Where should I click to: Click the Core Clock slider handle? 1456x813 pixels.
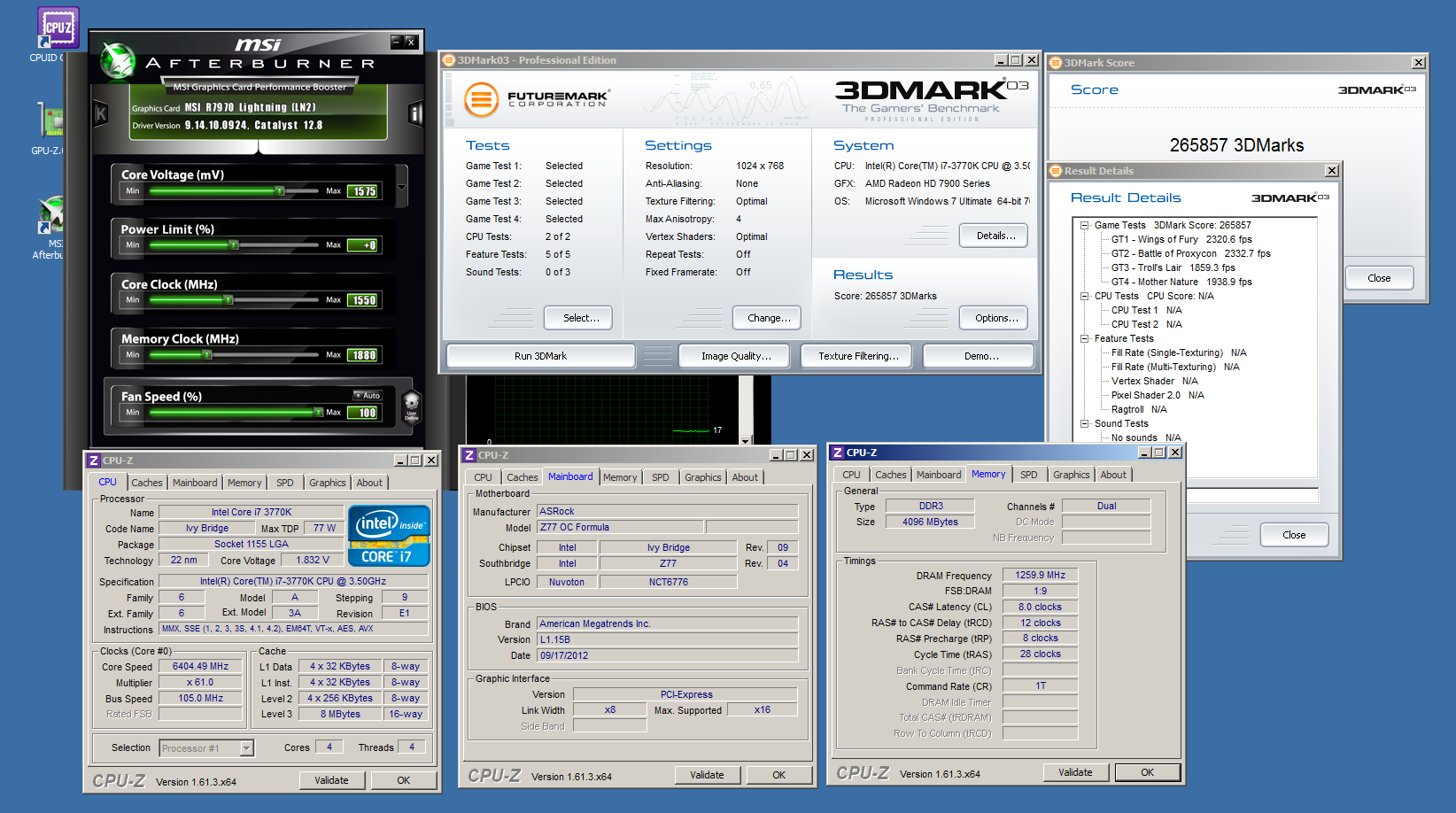click(x=228, y=299)
